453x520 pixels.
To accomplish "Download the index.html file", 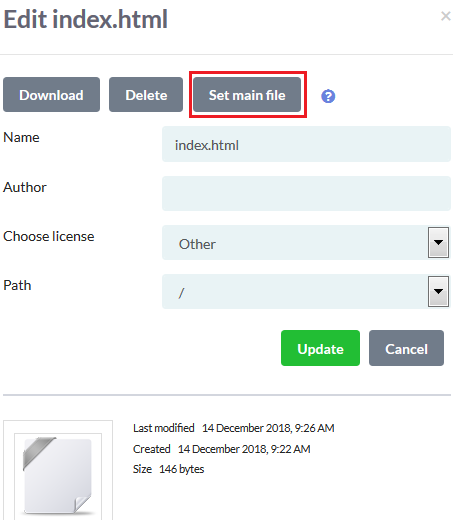I will [x=51, y=95].
